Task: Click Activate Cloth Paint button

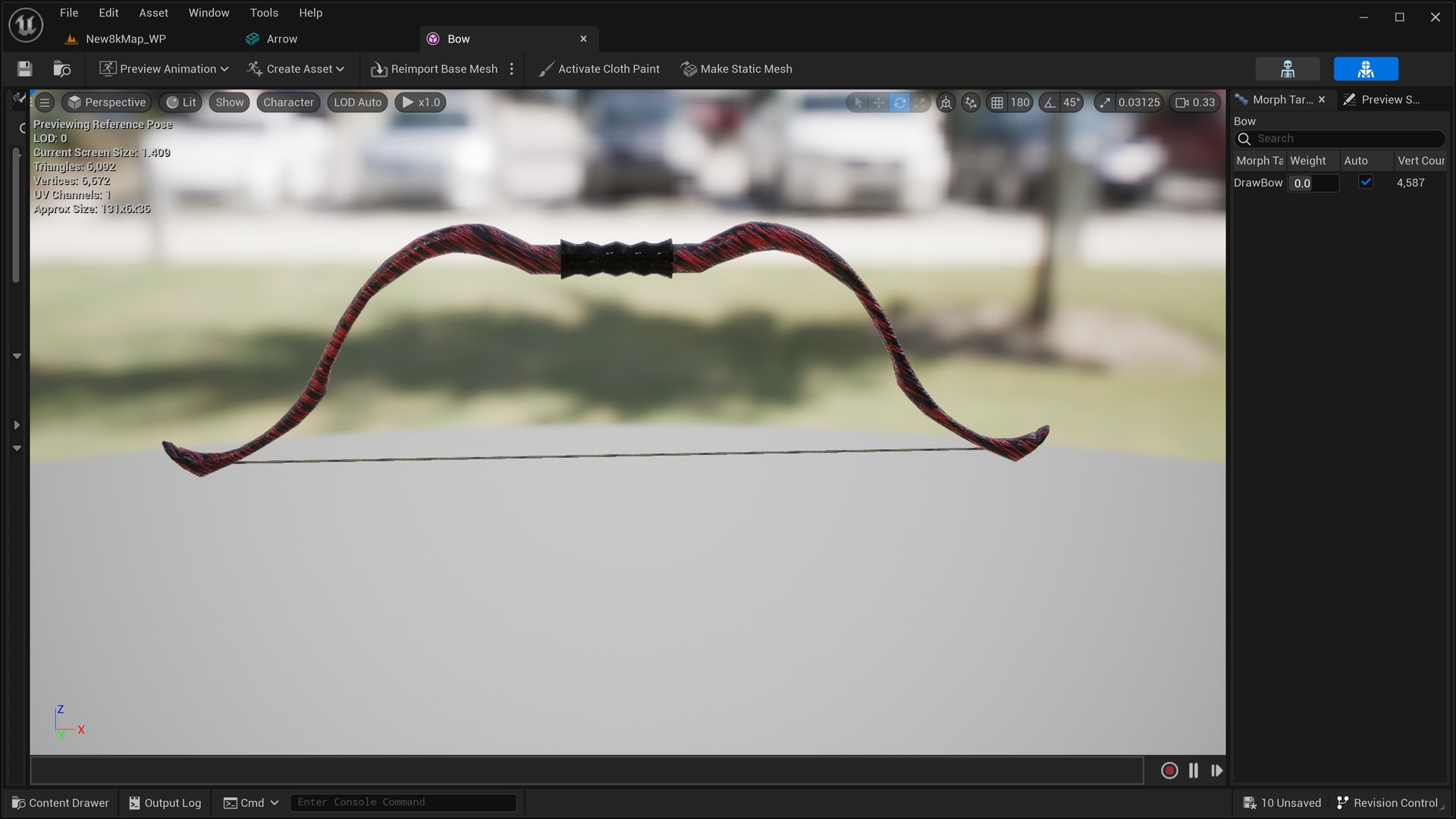Action: (x=599, y=69)
